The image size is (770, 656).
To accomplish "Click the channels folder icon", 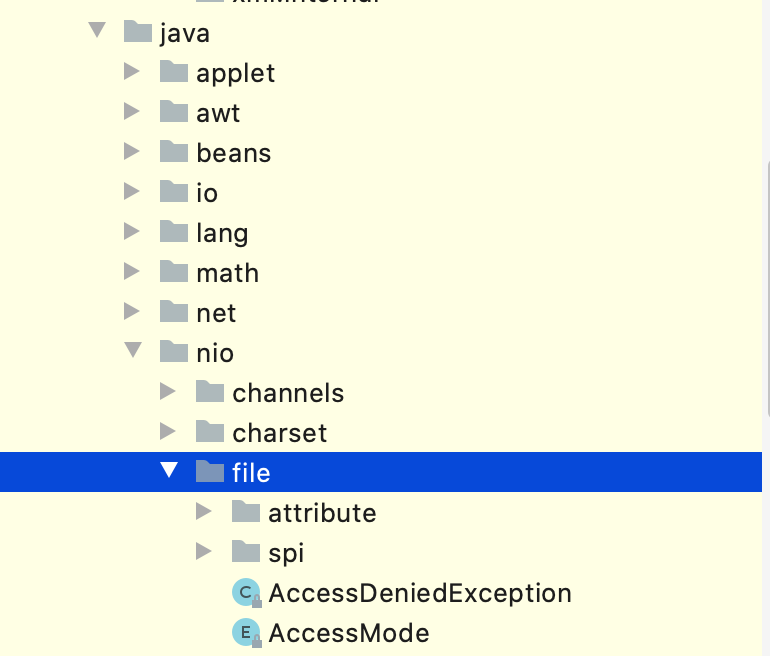I will coord(210,392).
